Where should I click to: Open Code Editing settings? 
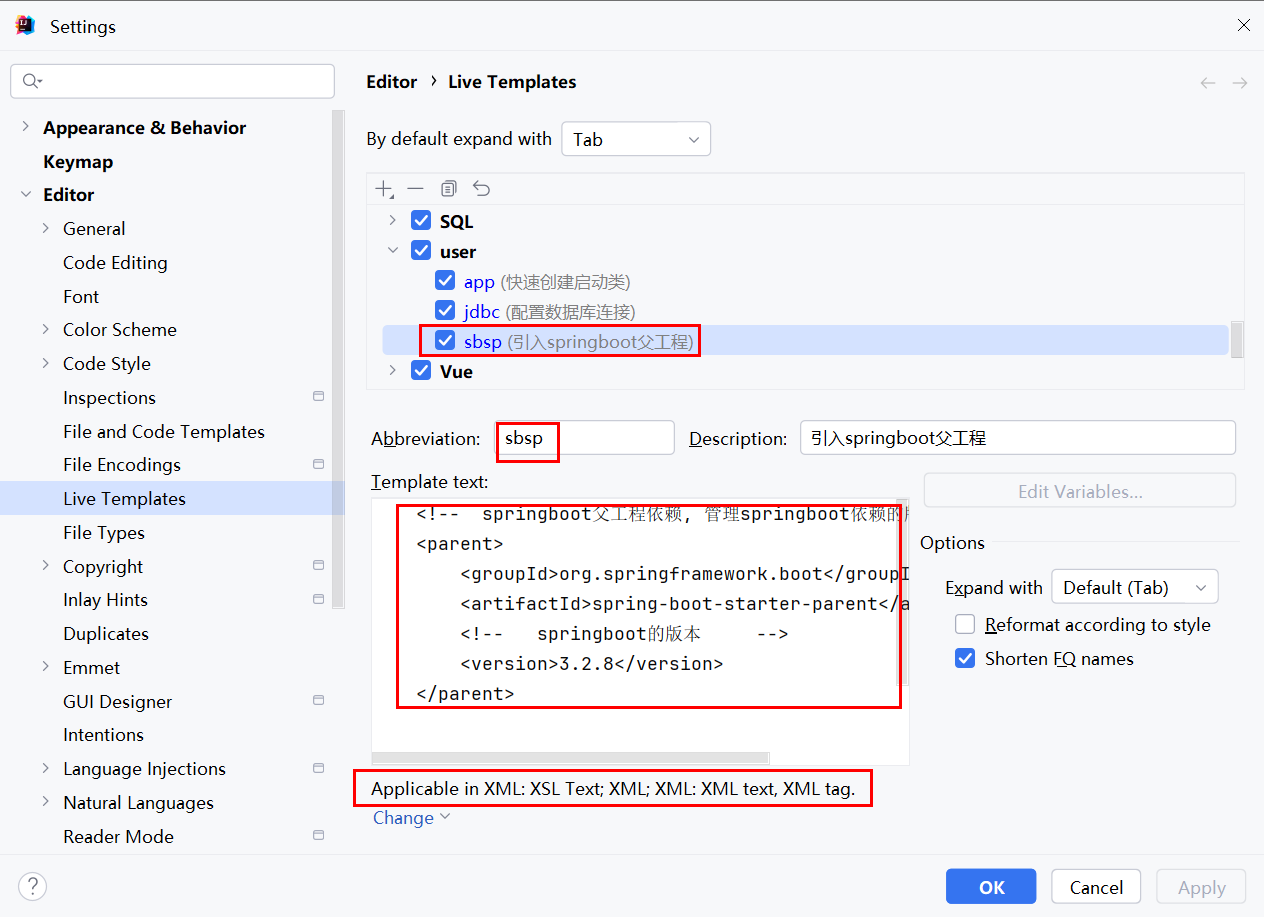115,262
